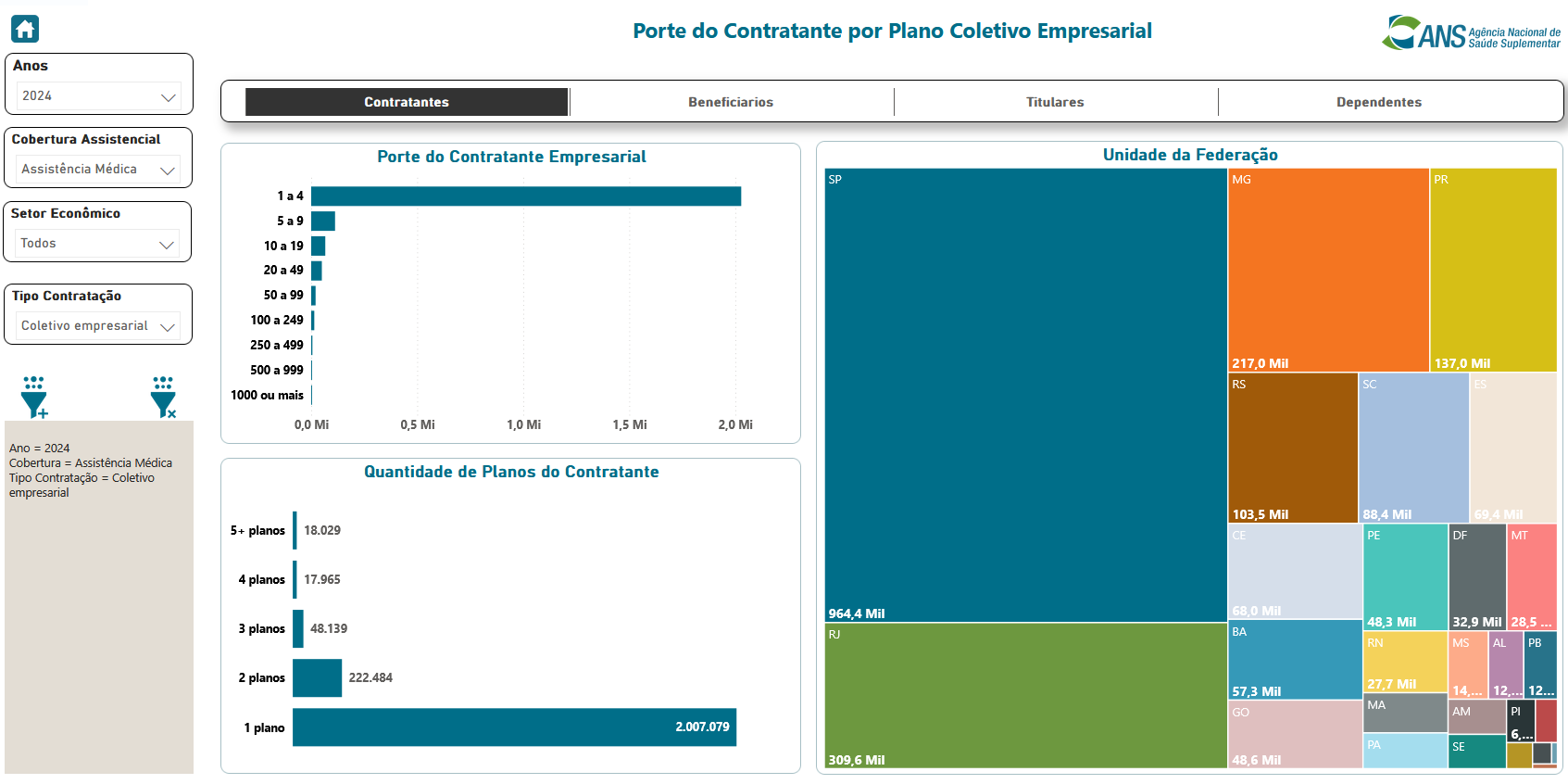Switch to the Titulares tab

[1055, 102]
